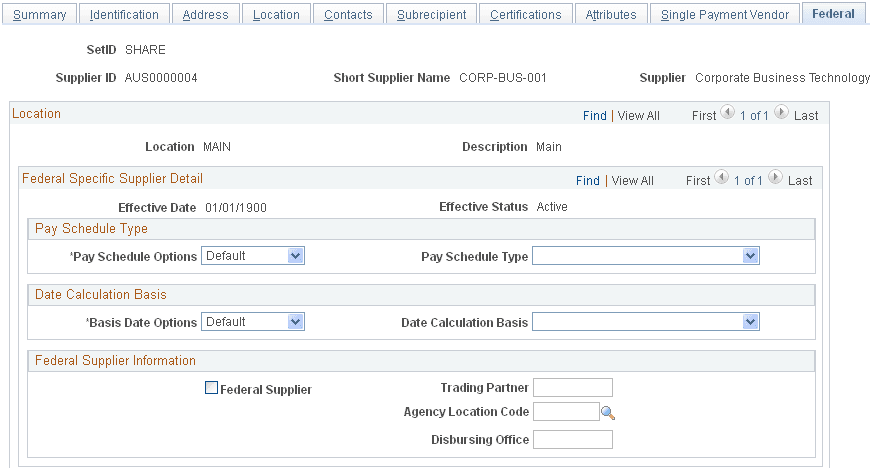Show next row in Location section
870x468 pixels.
781,113
